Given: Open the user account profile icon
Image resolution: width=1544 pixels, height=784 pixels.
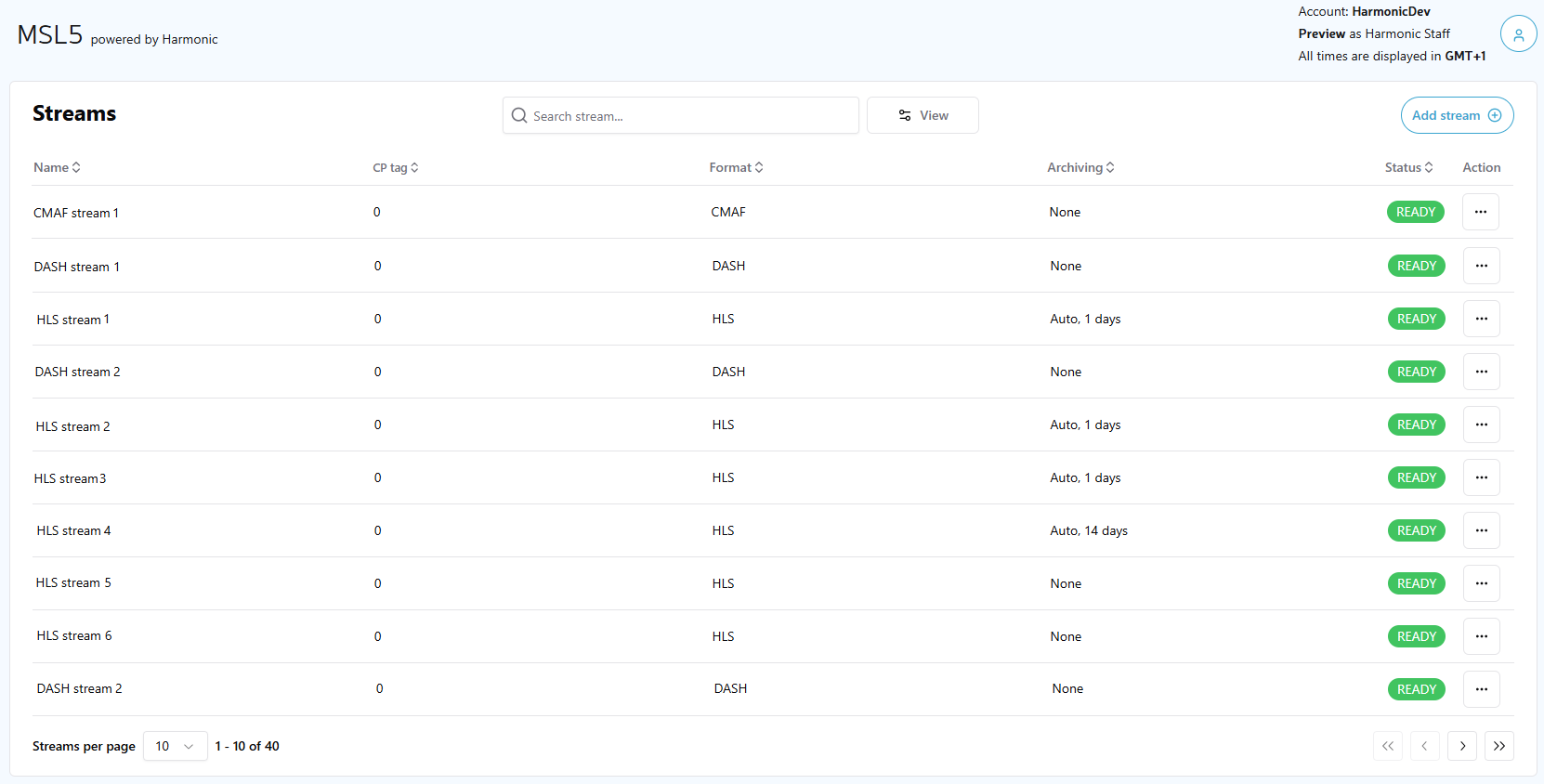Looking at the screenshot, I should (1518, 34).
